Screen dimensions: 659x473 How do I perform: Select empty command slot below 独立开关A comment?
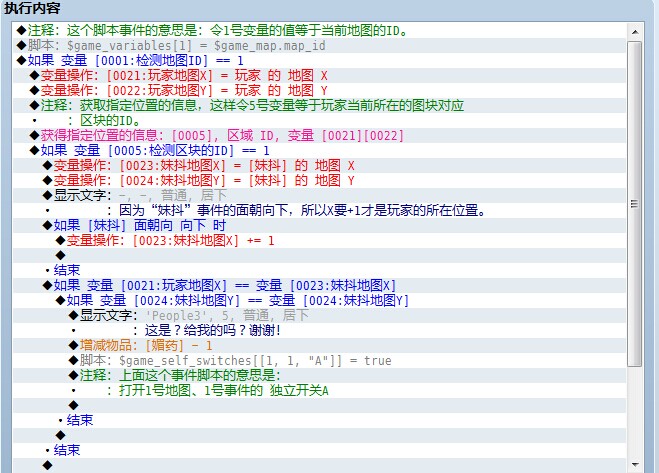click(319, 406)
